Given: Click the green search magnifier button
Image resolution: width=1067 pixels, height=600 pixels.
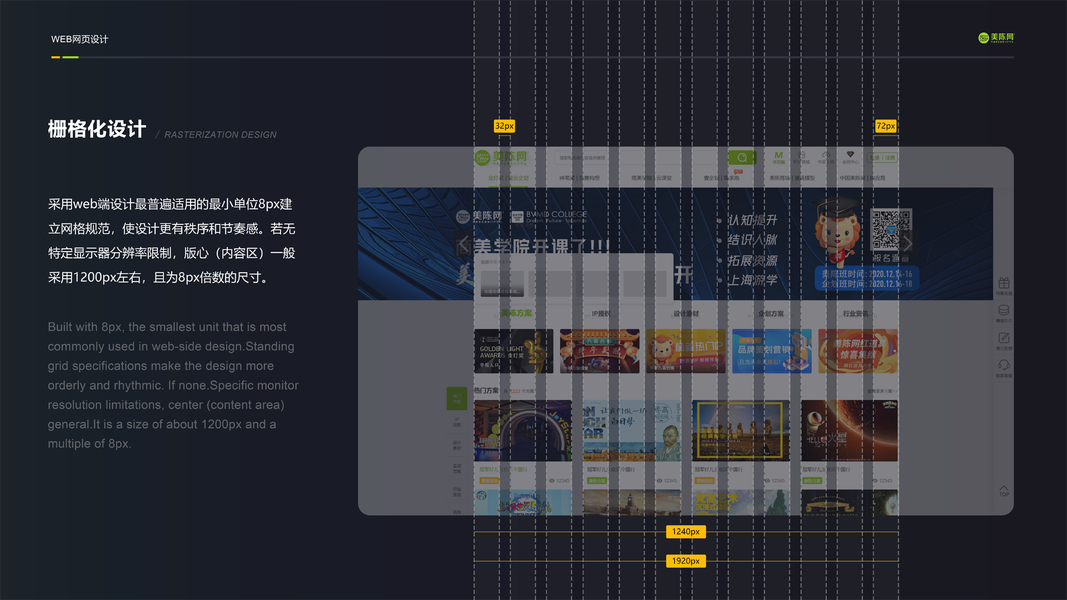Looking at the screenshot, I should 742,158.
